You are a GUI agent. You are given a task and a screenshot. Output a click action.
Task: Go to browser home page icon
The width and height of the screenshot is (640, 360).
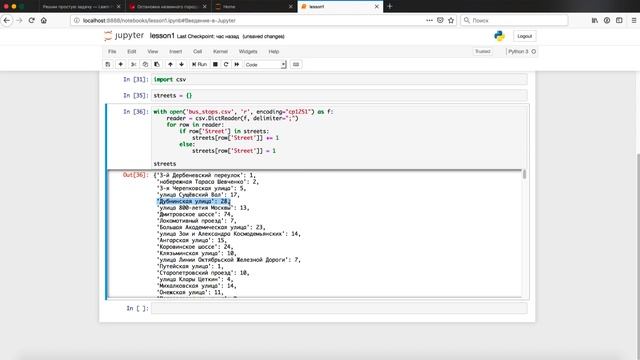coord(44,20)
